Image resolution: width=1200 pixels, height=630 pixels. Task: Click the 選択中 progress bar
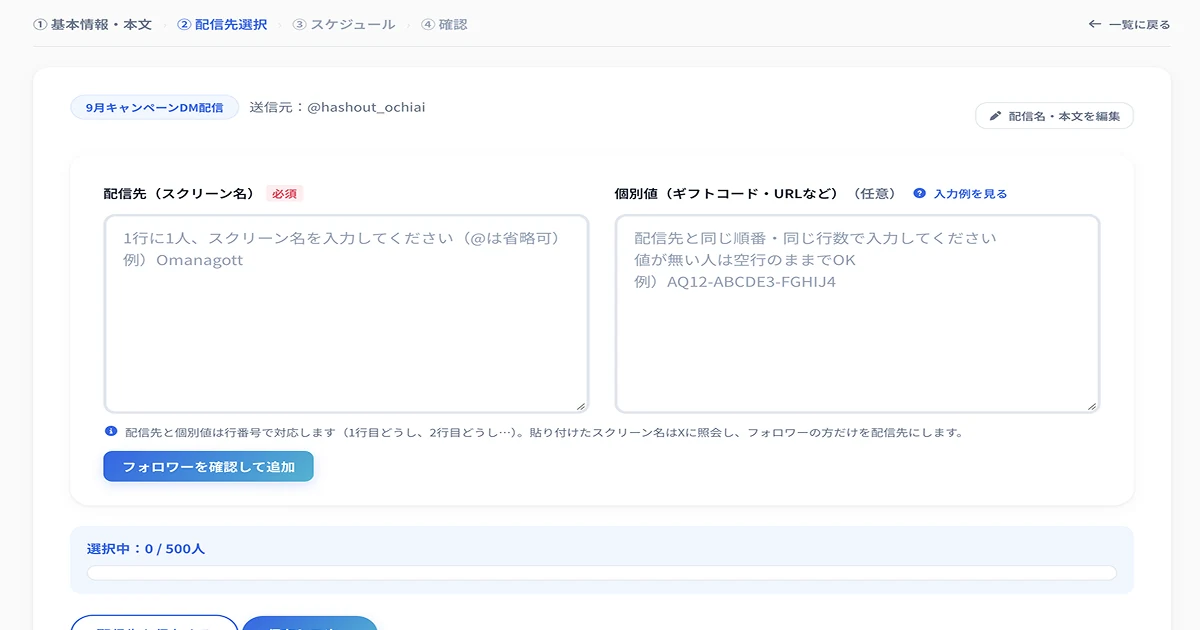[x=601, y=573]
